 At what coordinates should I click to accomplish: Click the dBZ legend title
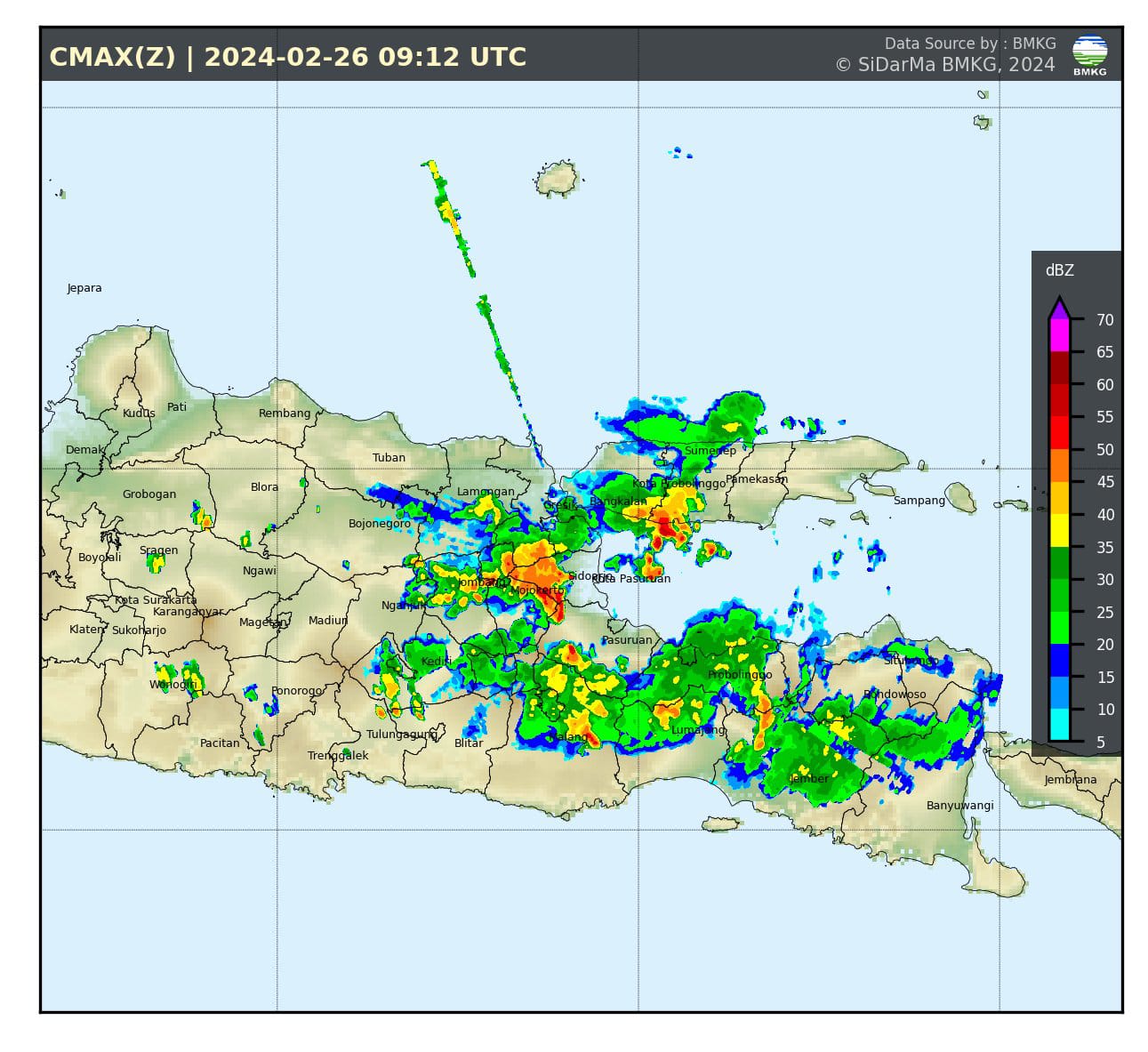[1059, 270]
